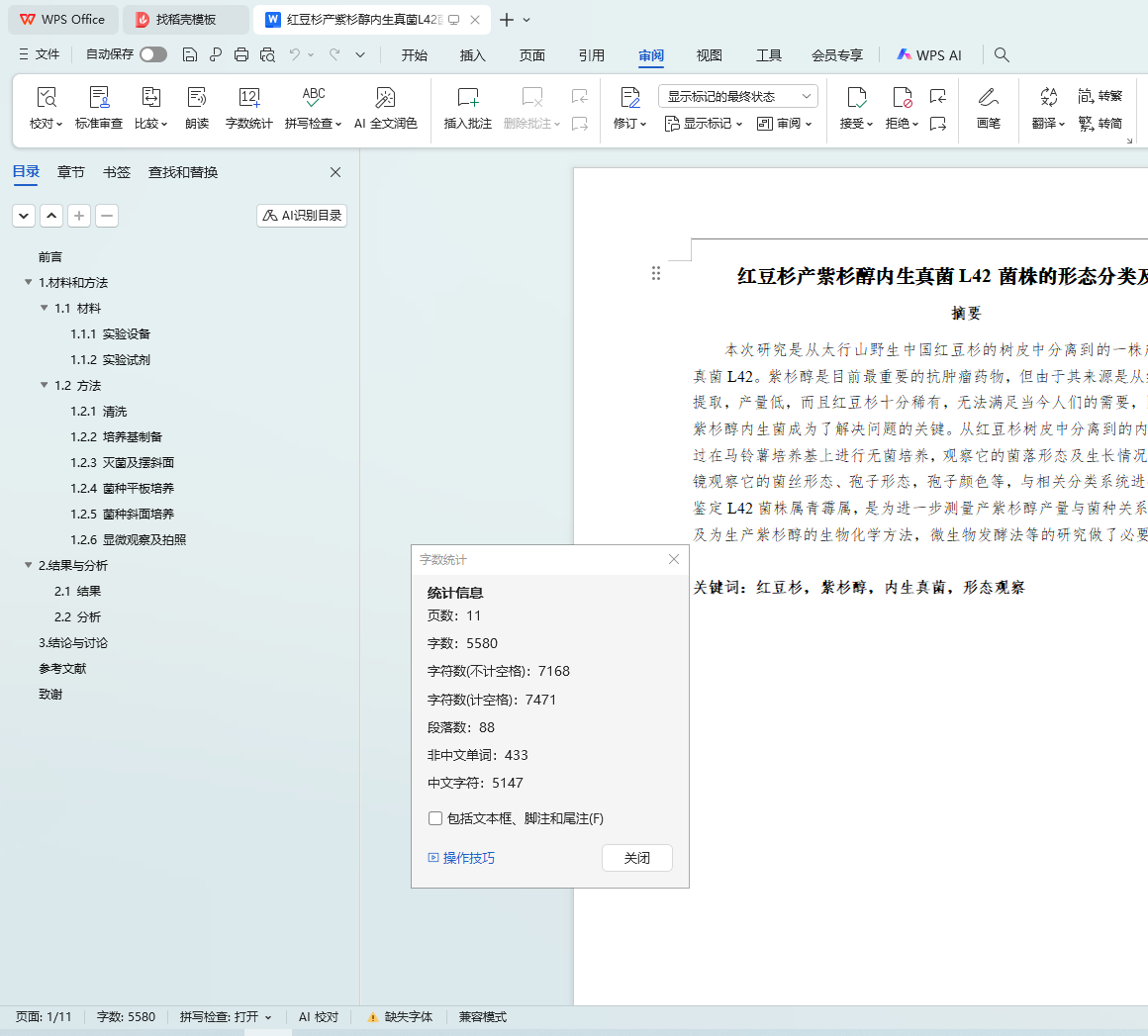
Task: Toggle the 自动保存 autosave switch
Action: pos(152,54)
